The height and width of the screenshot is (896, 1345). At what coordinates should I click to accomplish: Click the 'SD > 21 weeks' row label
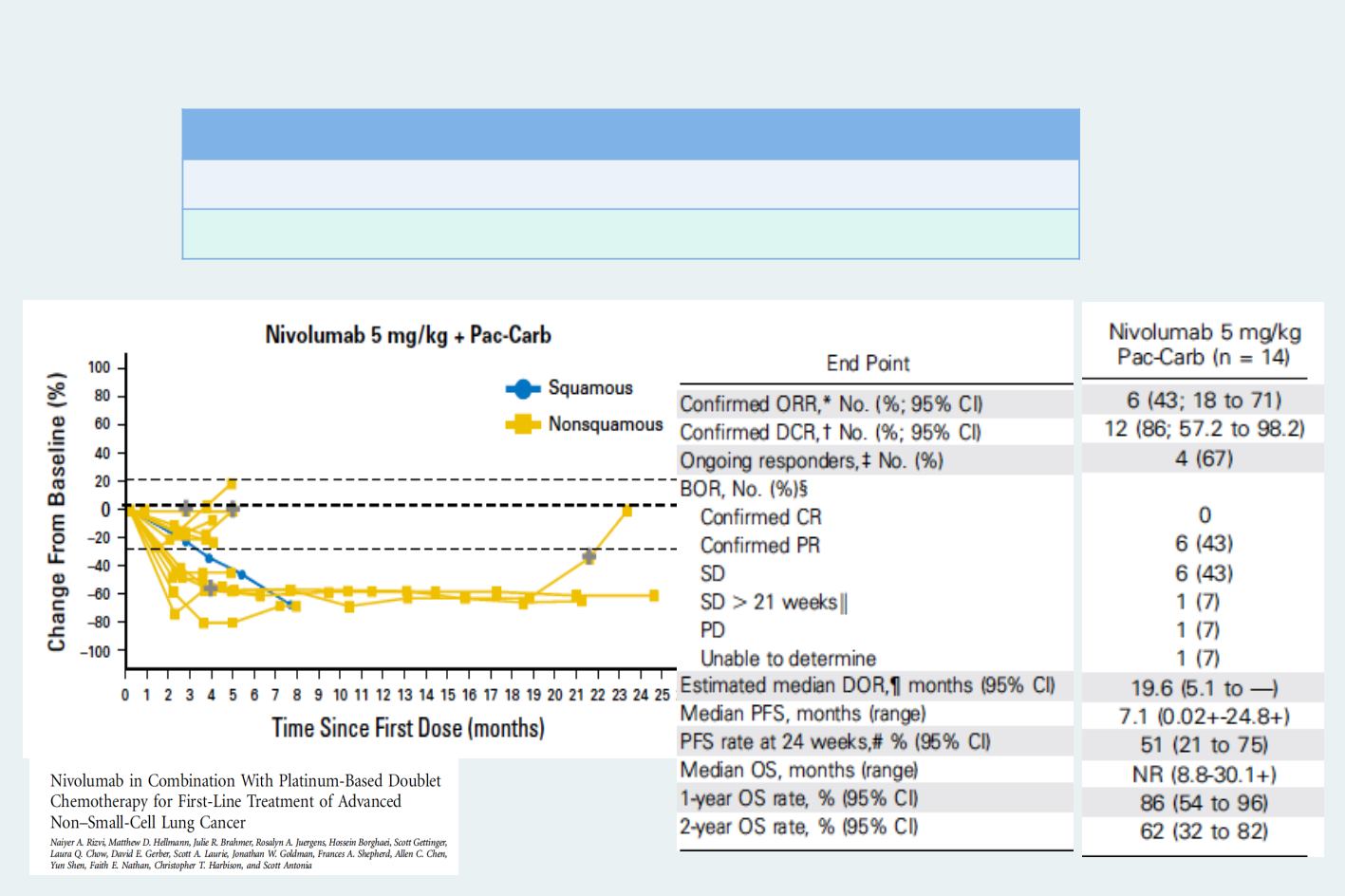click(x=774, y=603)
